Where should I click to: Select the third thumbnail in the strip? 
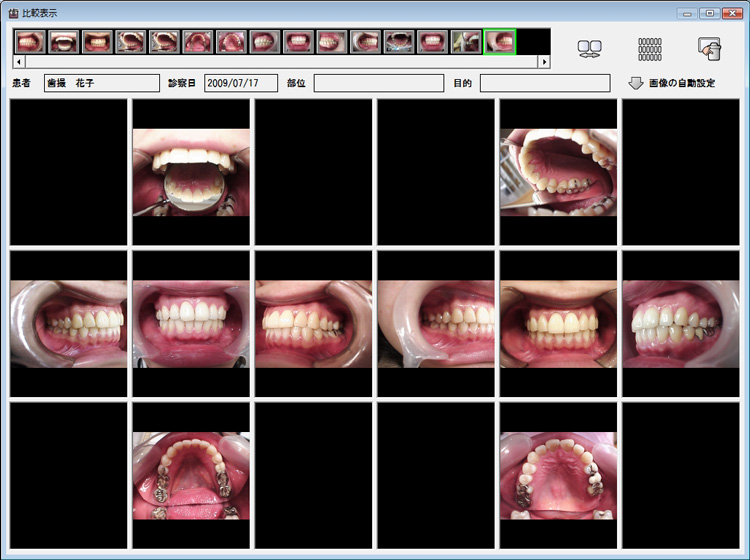point(97,42)
